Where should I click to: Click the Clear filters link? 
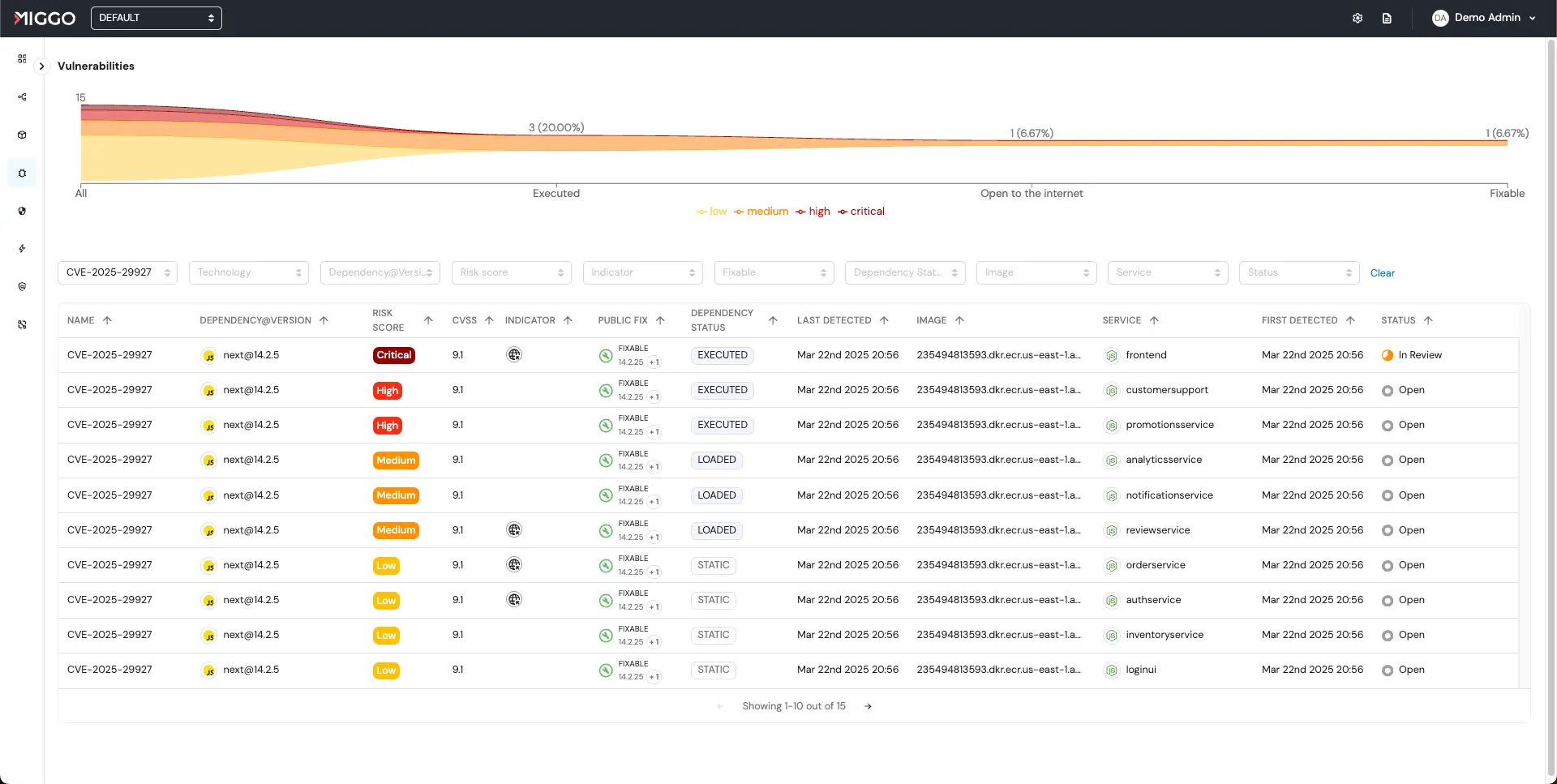click(x=1382, y=273)
